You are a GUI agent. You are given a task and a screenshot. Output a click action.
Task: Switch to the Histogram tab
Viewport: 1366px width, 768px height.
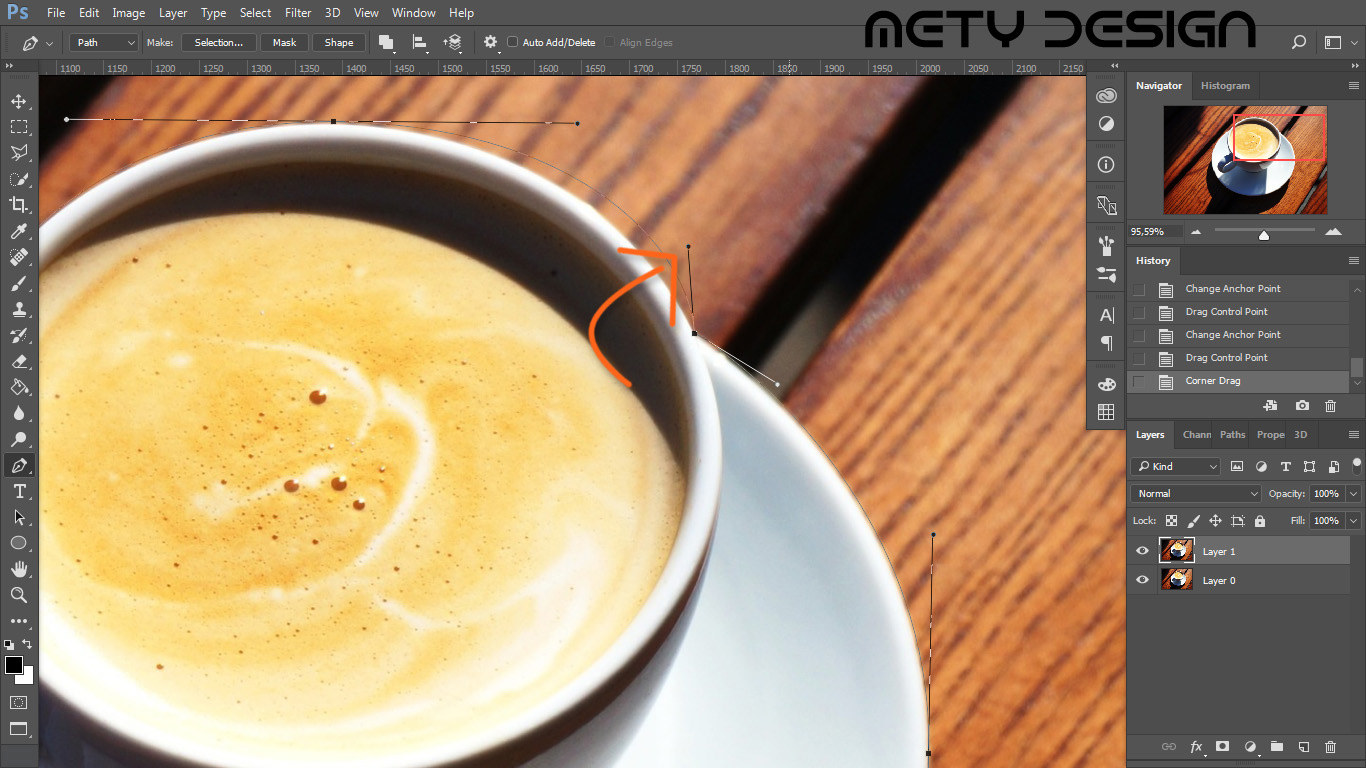[x=1225, y=86]
